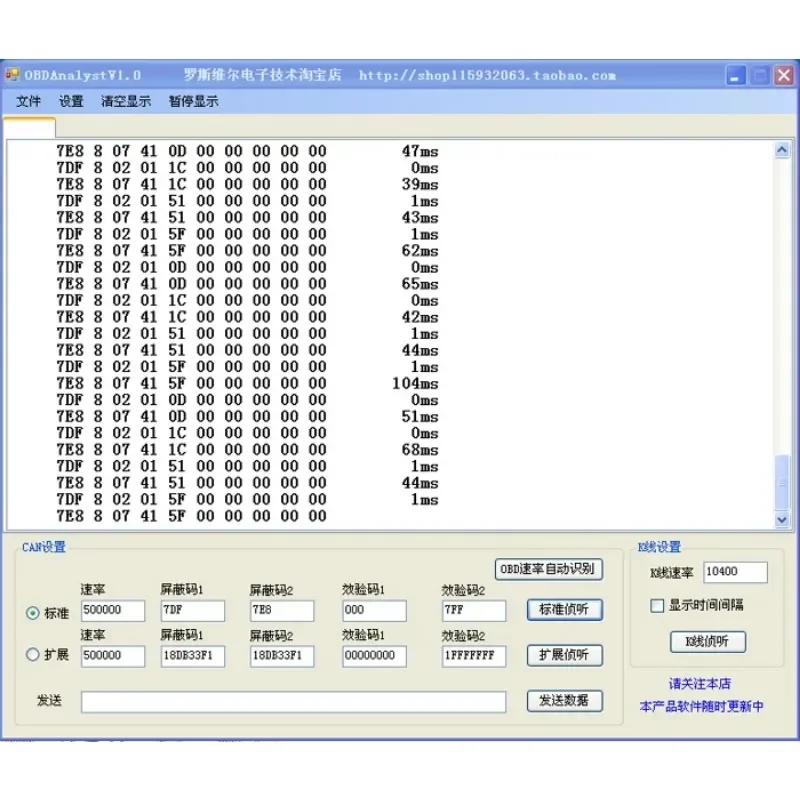Click the standard 屏蔽码1 field 7DF

(x=193, y=610)
